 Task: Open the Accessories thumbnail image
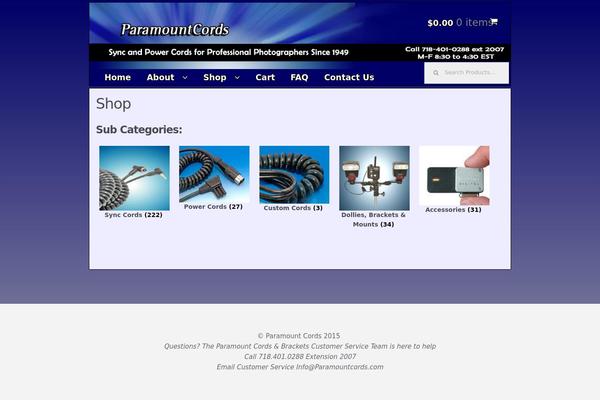[x=454, y=176]
